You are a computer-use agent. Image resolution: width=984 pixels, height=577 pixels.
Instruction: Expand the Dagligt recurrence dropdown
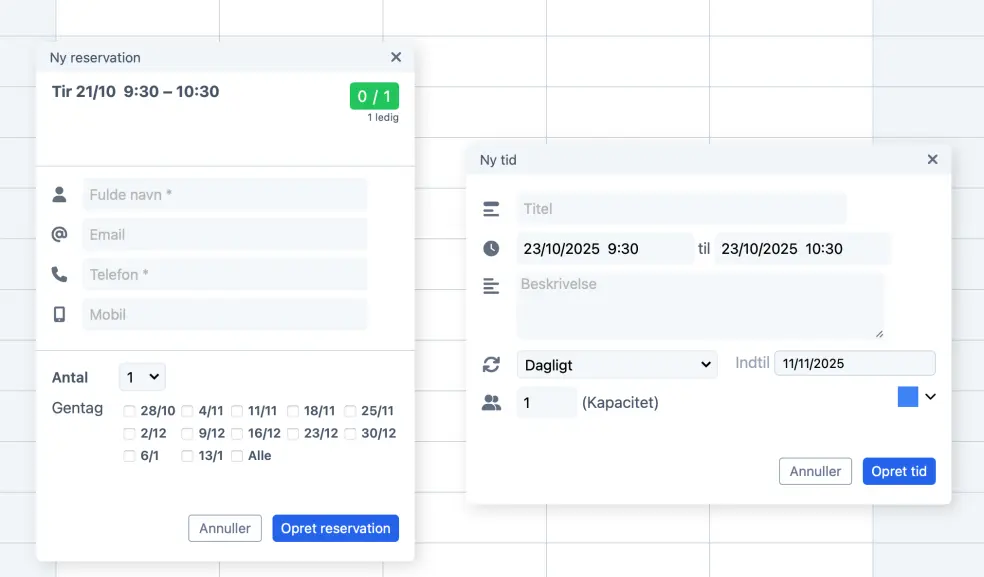pos(616,365)
